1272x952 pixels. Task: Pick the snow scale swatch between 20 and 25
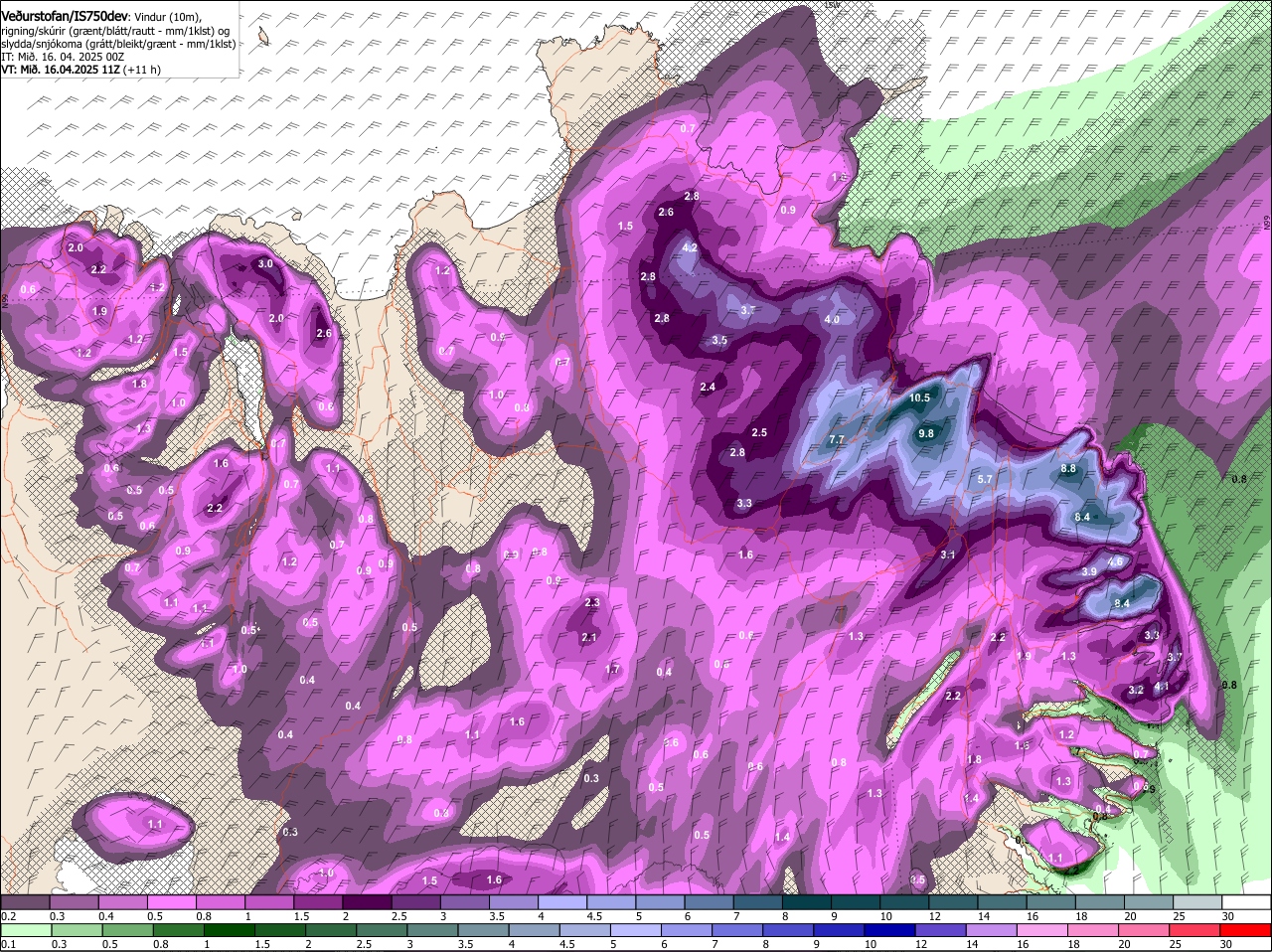1149,901
